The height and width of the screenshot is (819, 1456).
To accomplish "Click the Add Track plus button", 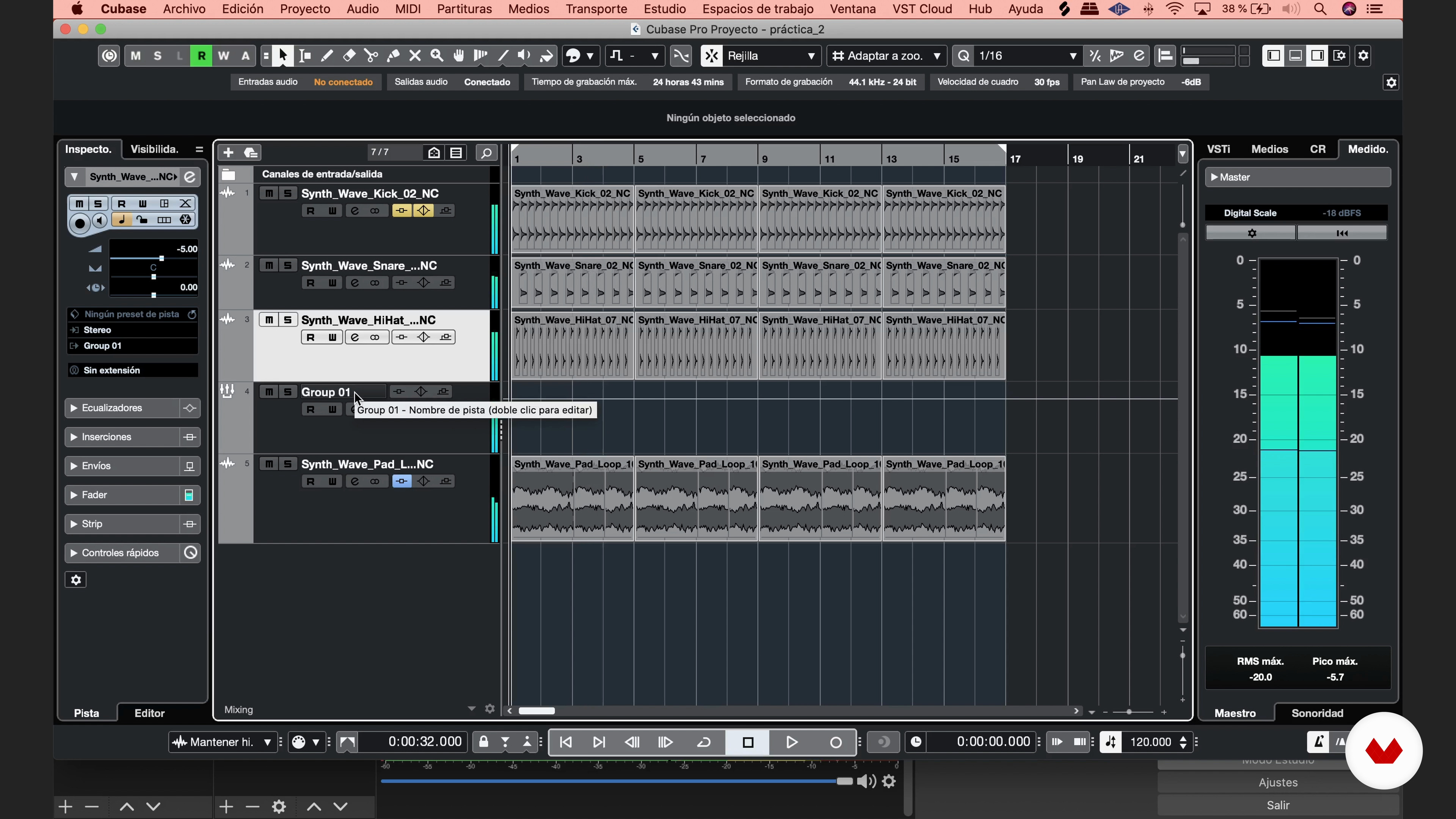I will pyautogui.click(x=228, y=152).
